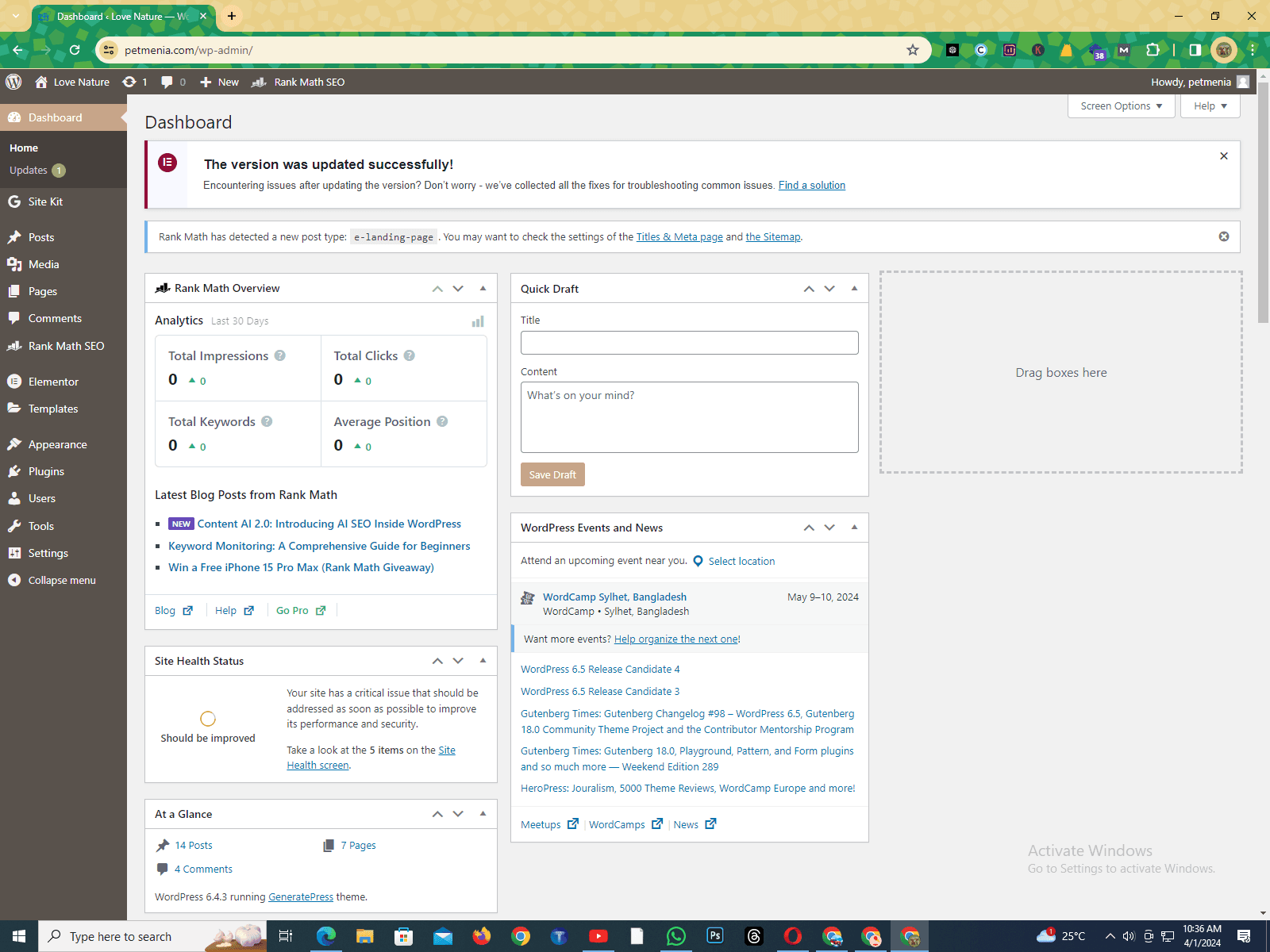The height and width of the screenshot is (952, 1270).
Task: Open analytics bar chart icon
Action: point(478,321)
